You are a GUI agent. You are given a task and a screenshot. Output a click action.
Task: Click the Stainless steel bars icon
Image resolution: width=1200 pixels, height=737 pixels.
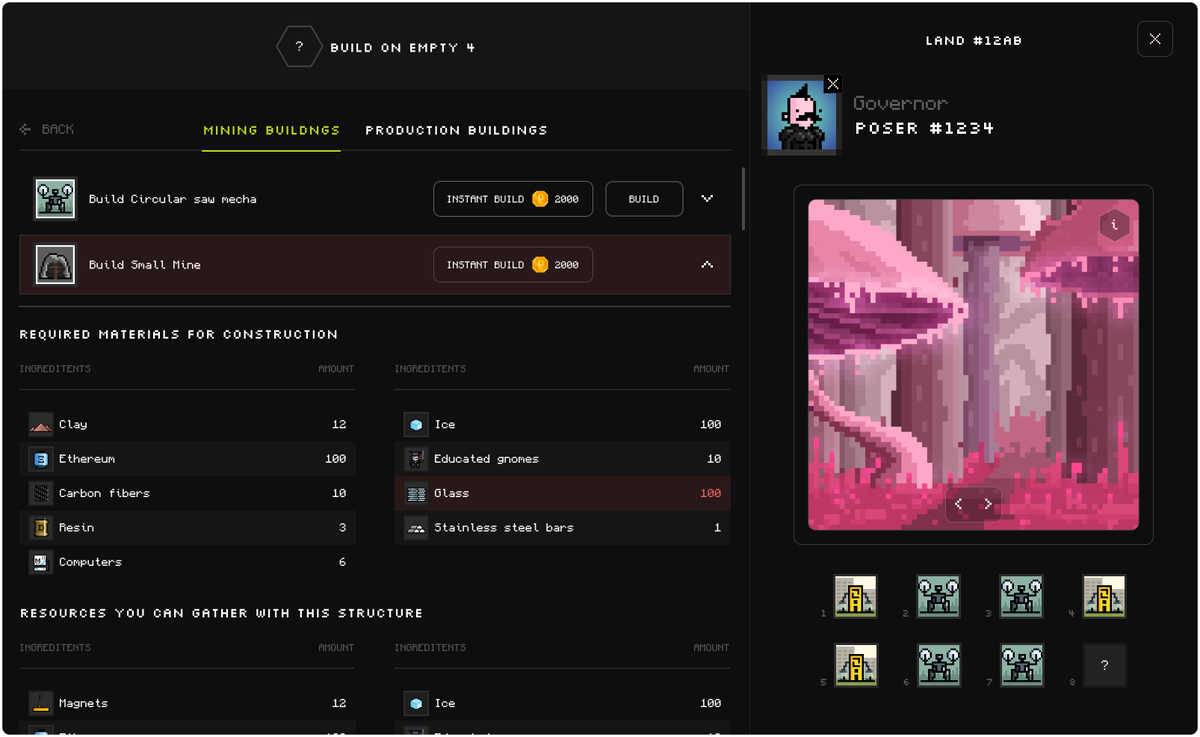[416, 528]
